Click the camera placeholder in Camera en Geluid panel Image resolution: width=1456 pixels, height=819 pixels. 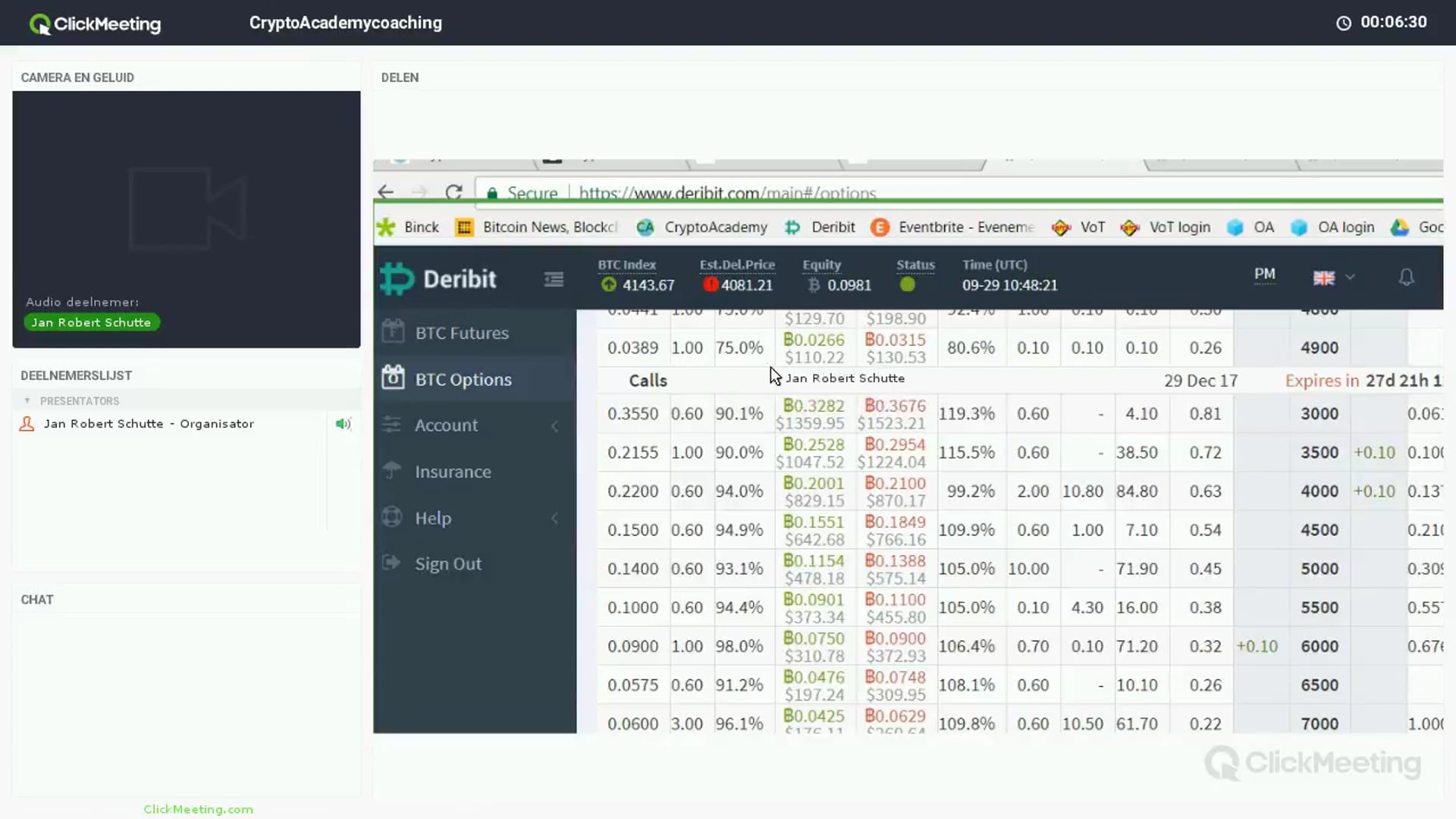[x=187, y=209]
